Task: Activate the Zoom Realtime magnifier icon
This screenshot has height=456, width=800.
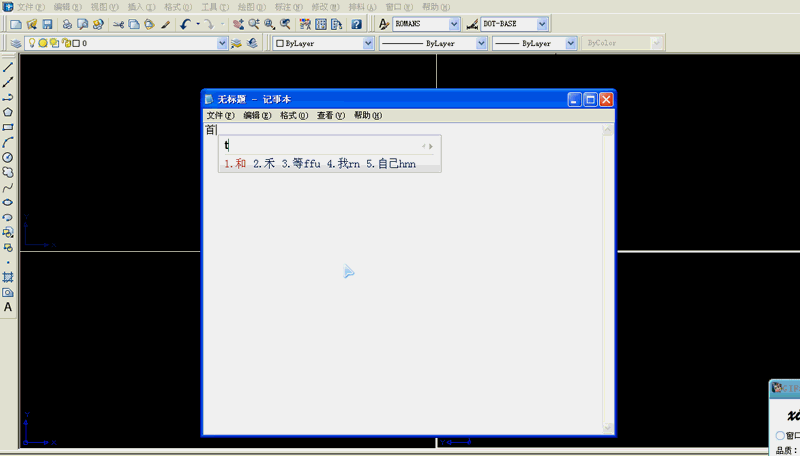Action: coord(254,24)
